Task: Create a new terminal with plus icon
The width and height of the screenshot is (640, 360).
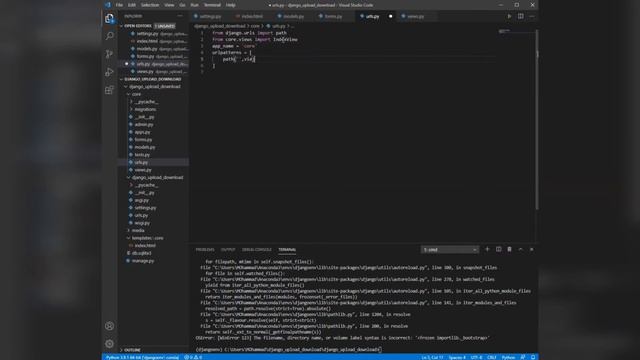Action: click(487, 249)
